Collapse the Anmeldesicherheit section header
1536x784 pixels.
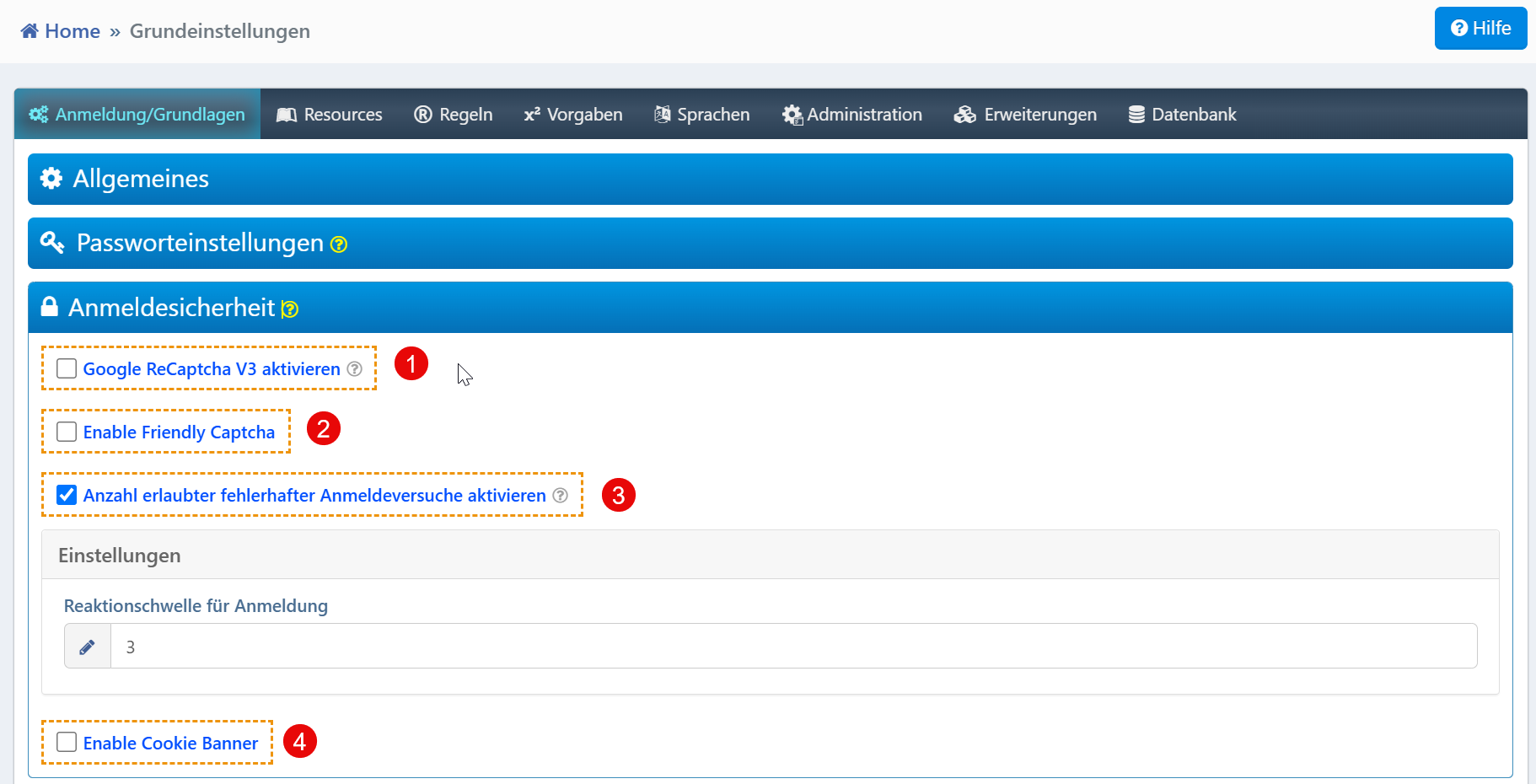[171, 308]
